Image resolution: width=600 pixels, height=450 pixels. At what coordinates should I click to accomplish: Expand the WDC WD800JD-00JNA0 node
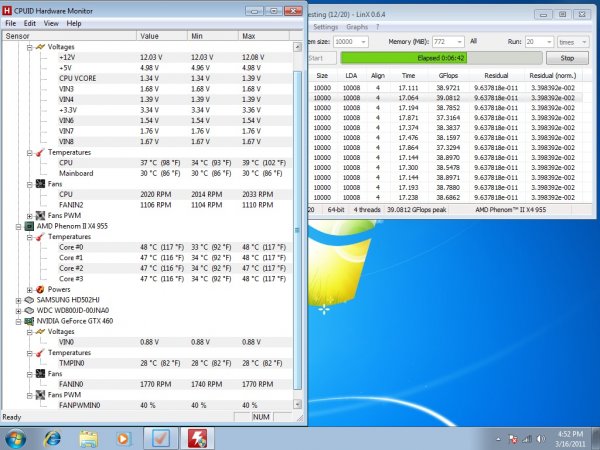pos(18,311)
